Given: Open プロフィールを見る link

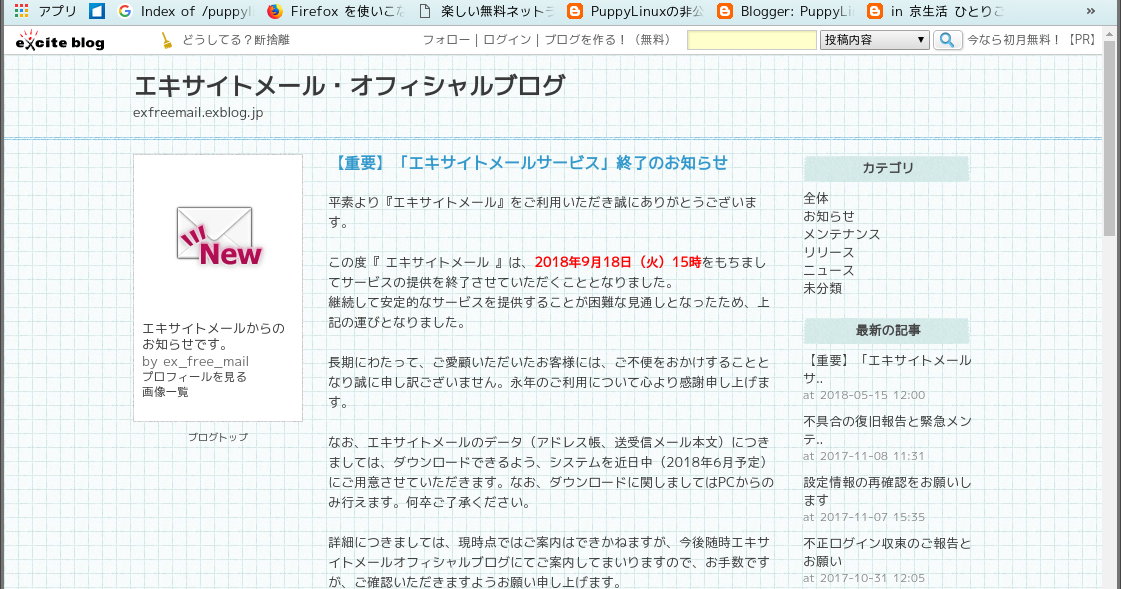Looking at the screenshot, I should pyautogui.click(x=194, y=377).
